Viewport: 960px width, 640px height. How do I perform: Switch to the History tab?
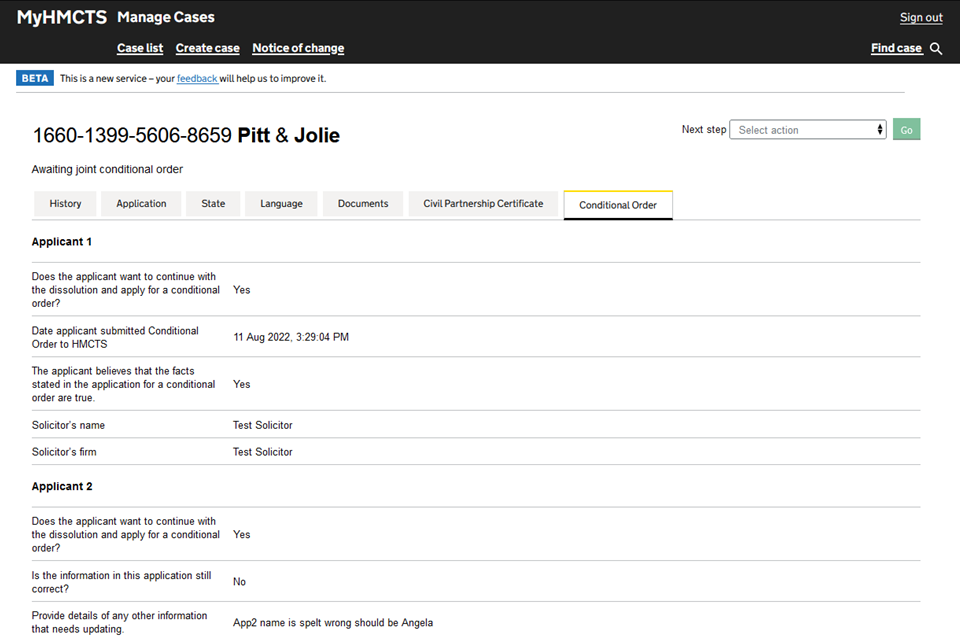[x=65, y=204]
